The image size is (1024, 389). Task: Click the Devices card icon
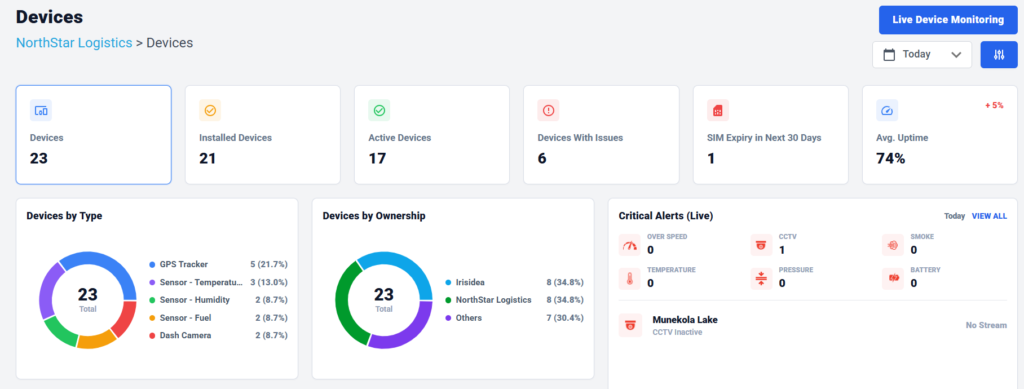coord(40,110)
